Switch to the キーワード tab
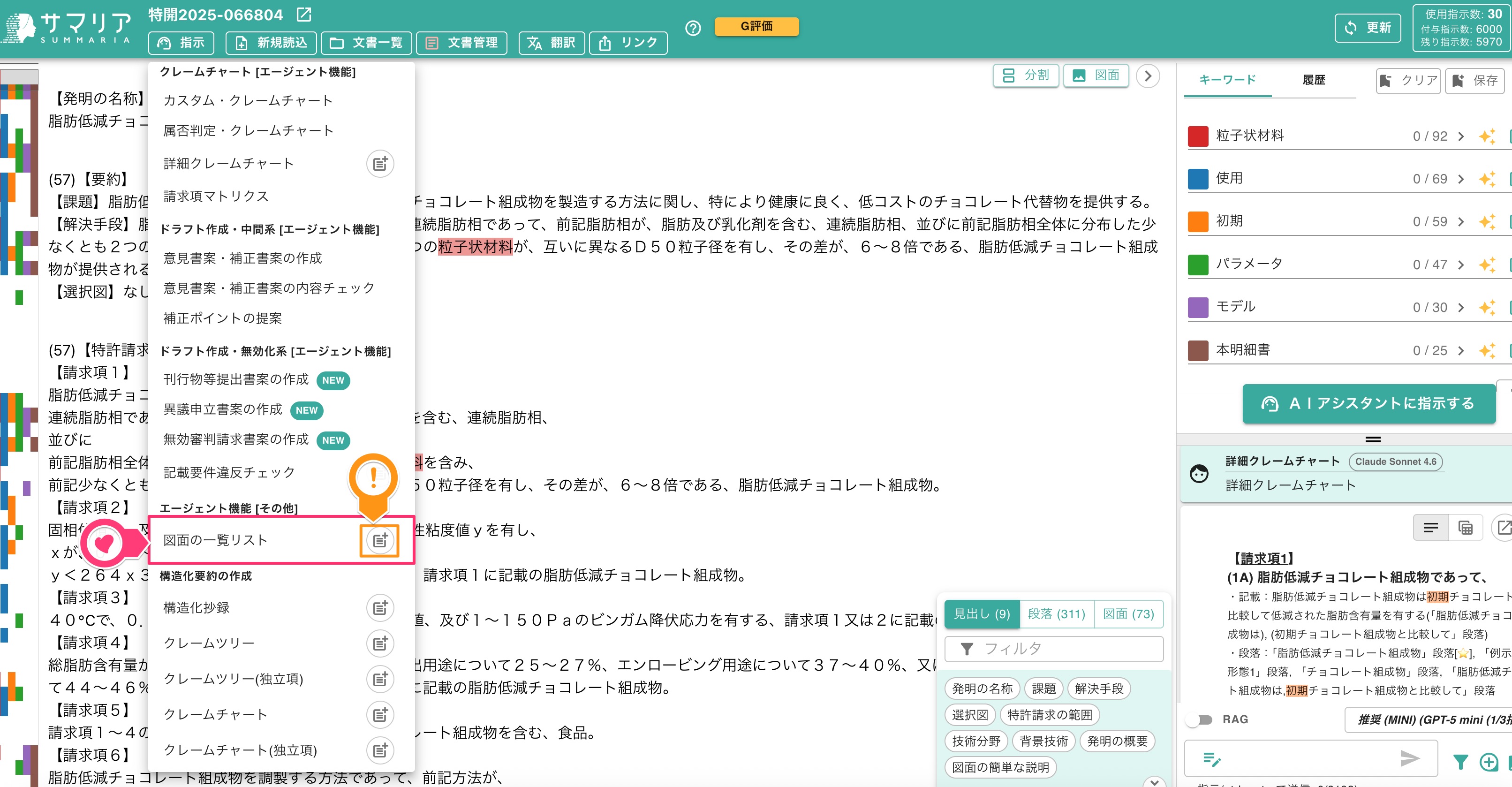 click(x=1227, y=79)
